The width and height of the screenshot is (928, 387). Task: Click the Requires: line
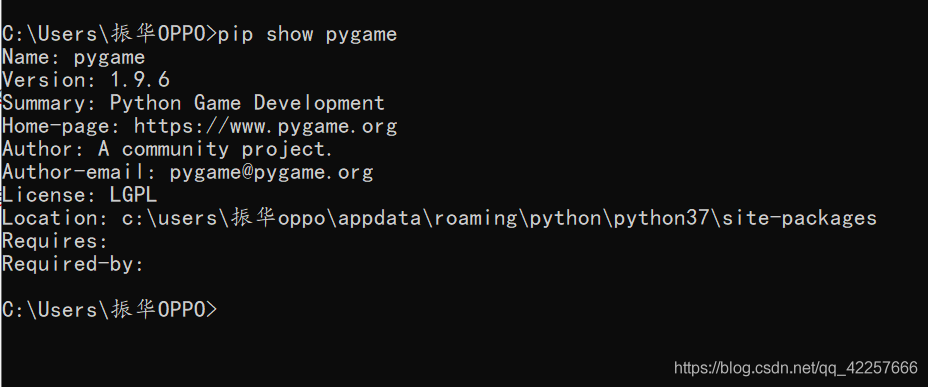pyautogui.click(x=55, y=241)
